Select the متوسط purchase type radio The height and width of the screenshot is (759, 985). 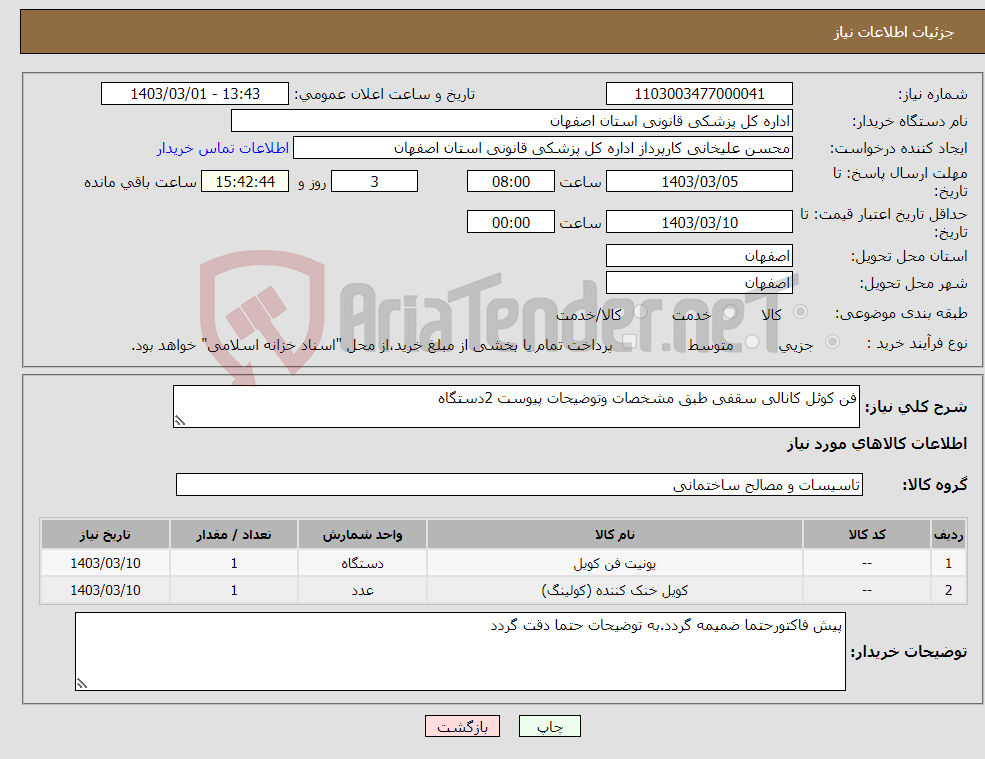752,342
